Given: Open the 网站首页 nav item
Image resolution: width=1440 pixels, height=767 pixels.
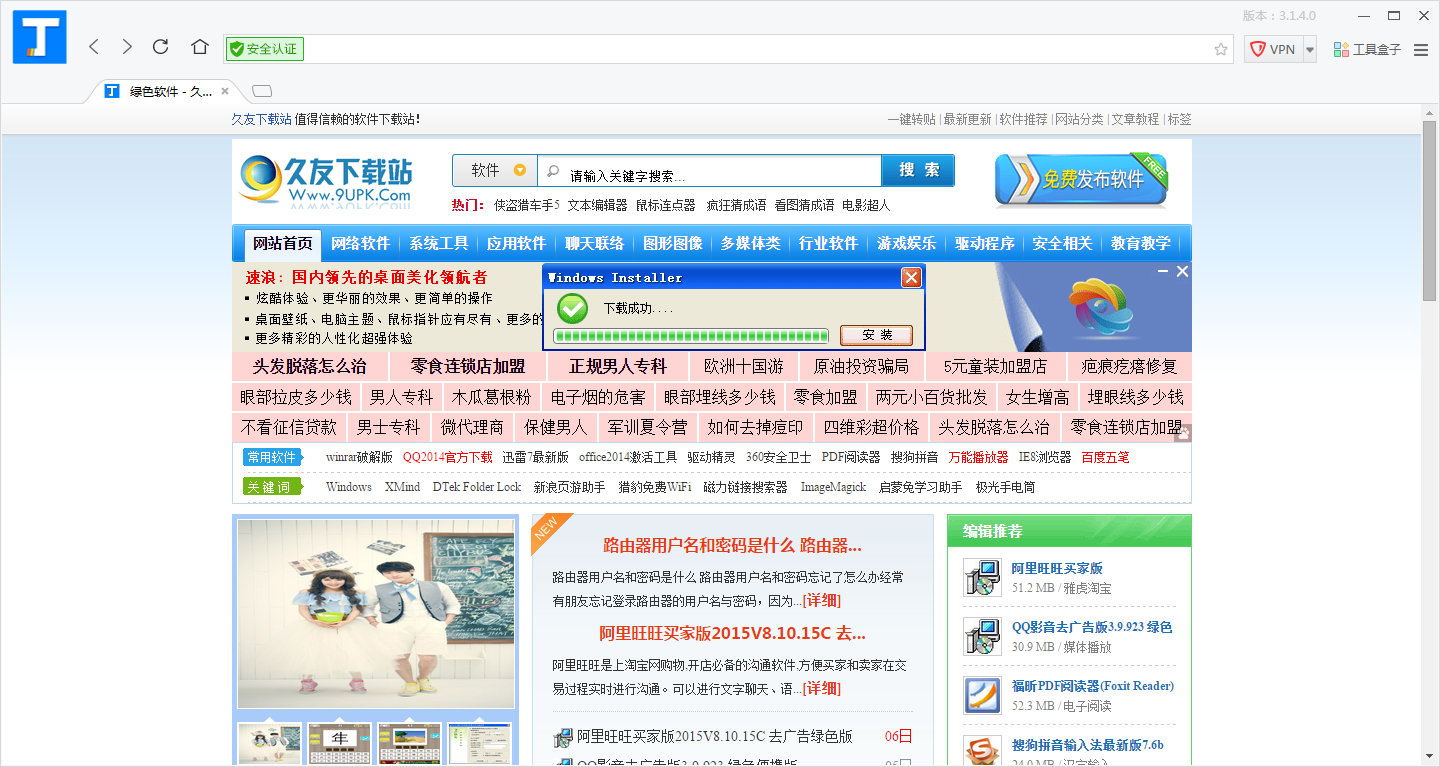Looking at the screenshot, I should click(x=283, y=243).
